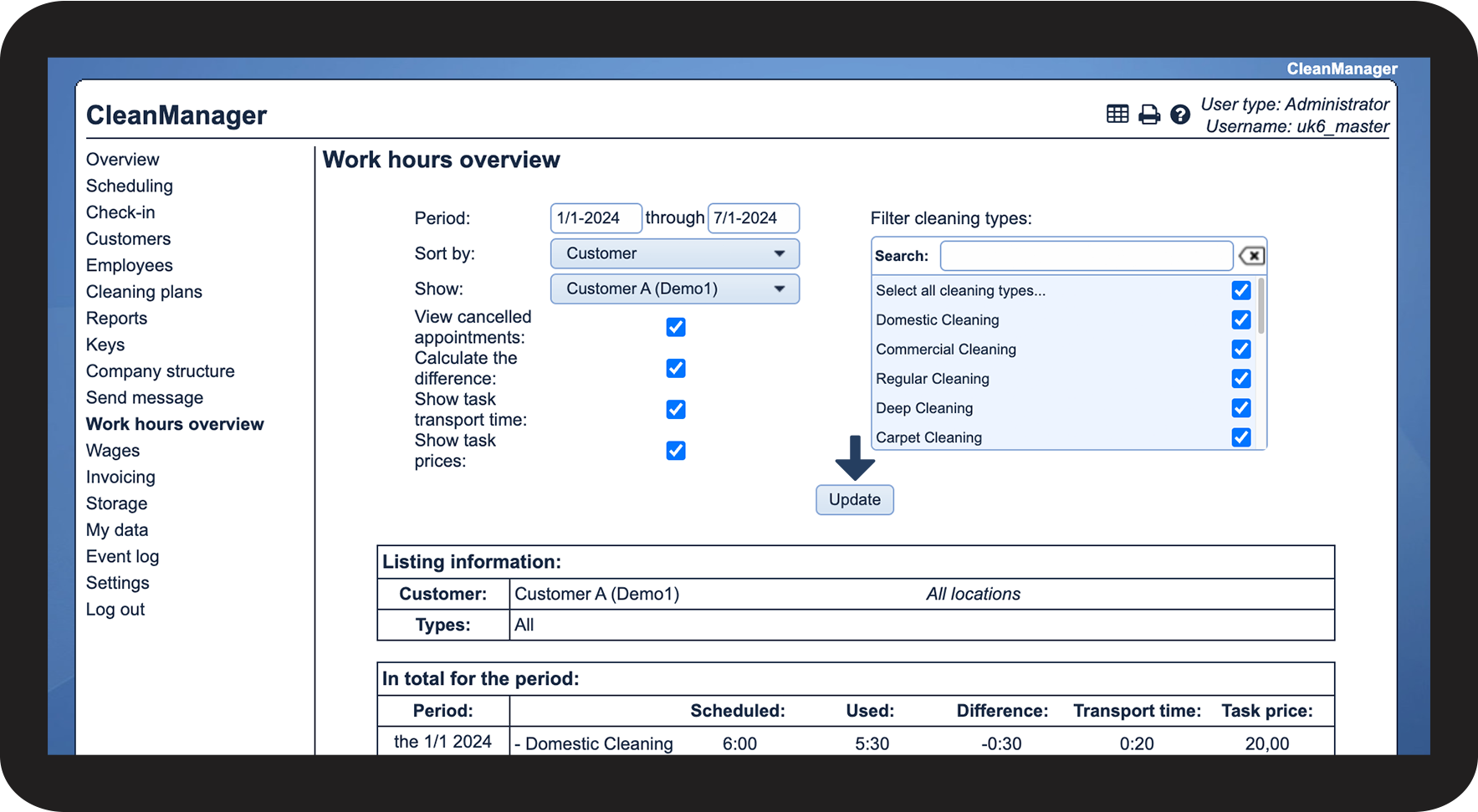
Task: Clear the cleaning types search field
Action: pyautogui.click(x=1251, y=256)
